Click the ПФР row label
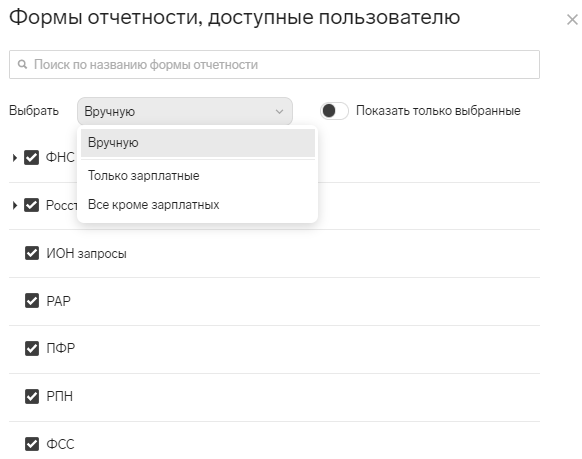Viewport: 582px width, 459px height. click(61, 348)
